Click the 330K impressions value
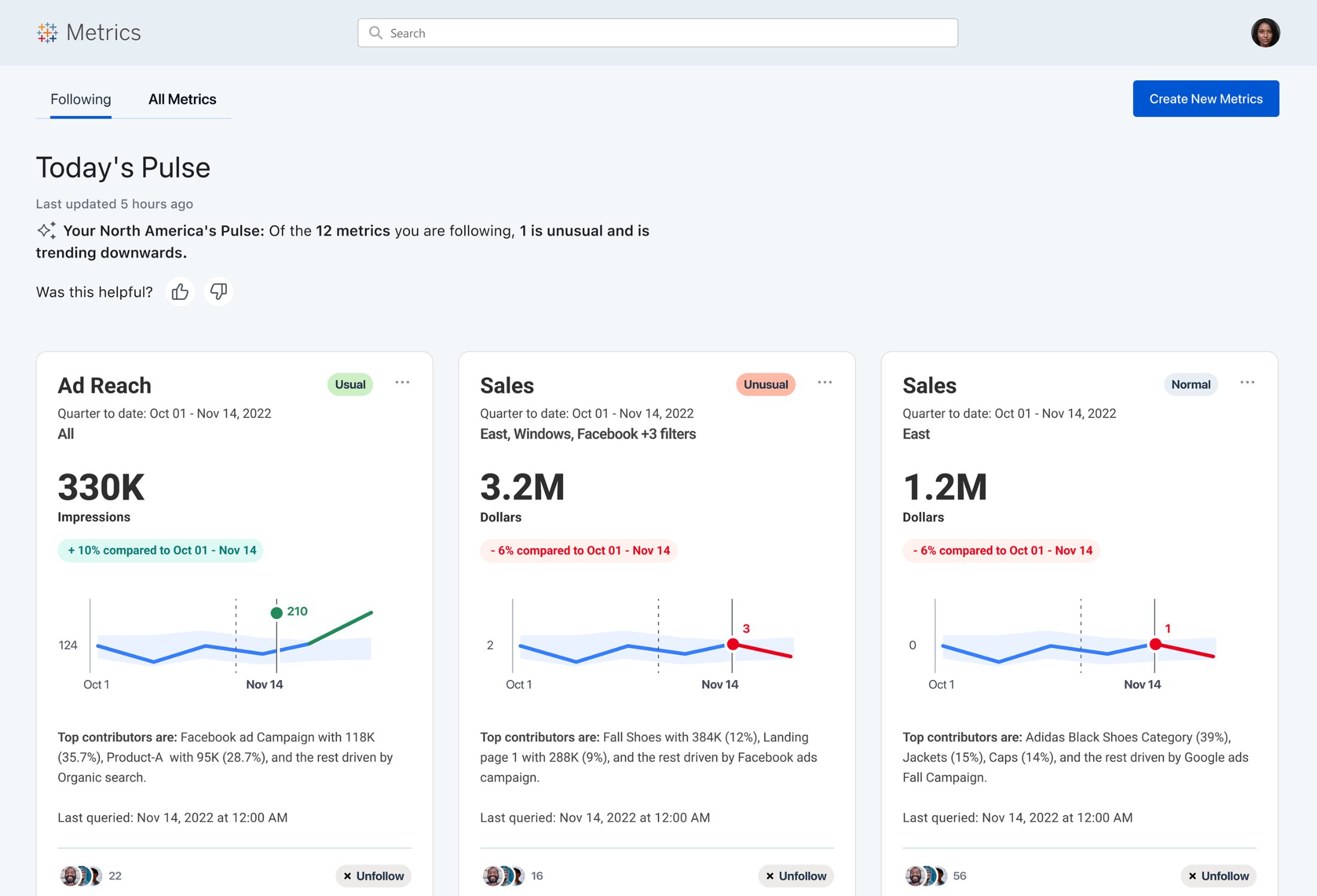The image size is (1317, 896). point(101,487)
